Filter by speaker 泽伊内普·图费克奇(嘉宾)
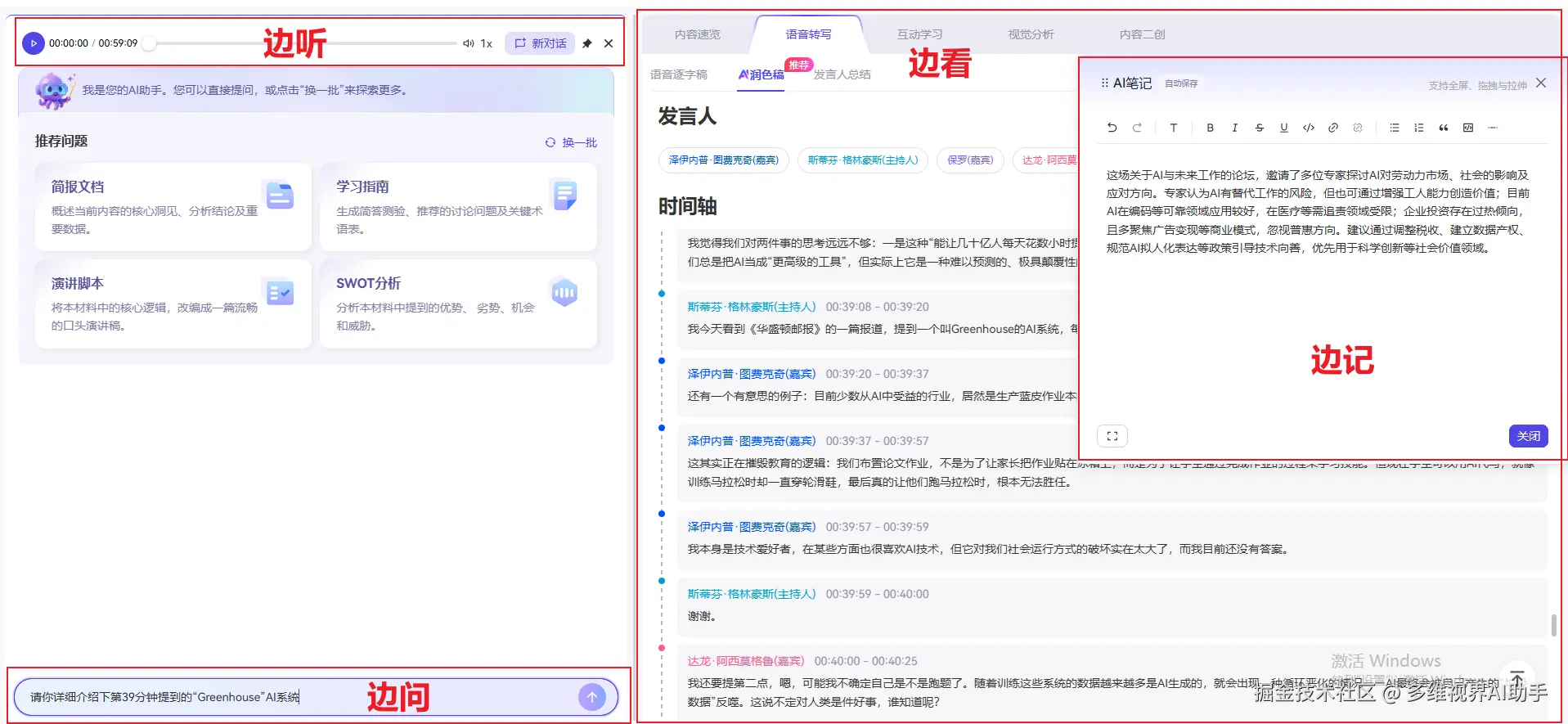 [x=723, y=160]
